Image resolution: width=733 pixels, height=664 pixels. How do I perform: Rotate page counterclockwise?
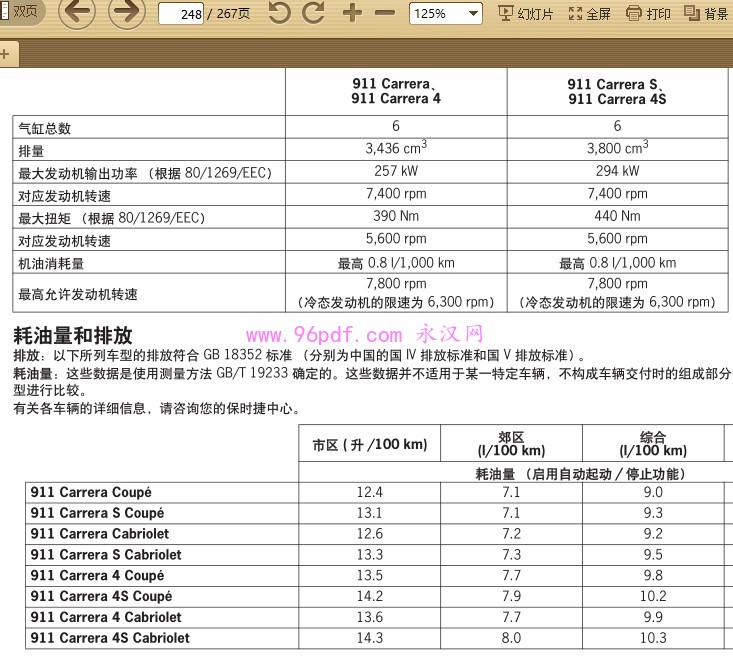tap(280, 12)
